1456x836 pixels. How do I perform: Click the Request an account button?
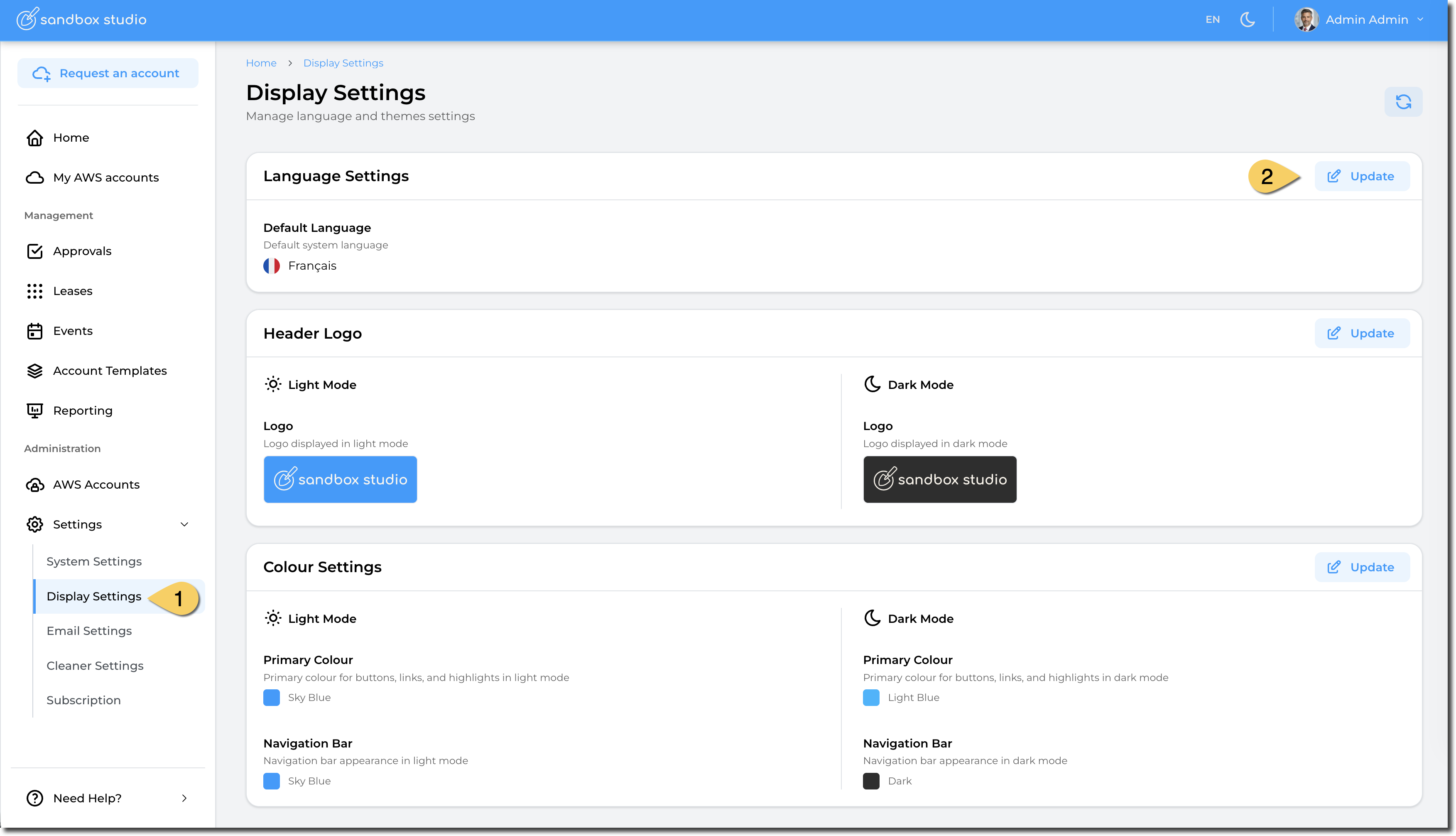click(x=108, y=74)
